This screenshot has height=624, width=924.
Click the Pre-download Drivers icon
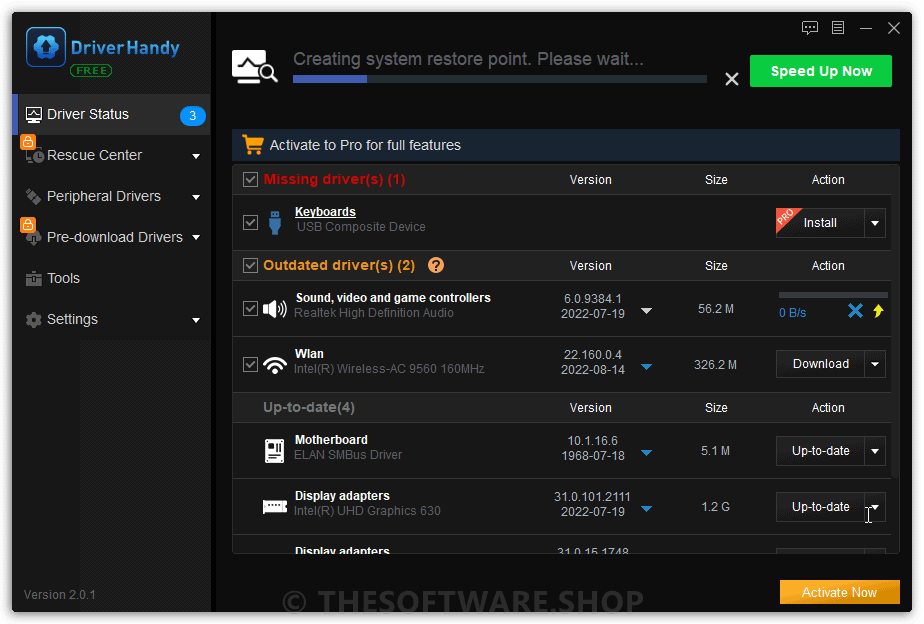pyautogui.click(x=34, y=237)
